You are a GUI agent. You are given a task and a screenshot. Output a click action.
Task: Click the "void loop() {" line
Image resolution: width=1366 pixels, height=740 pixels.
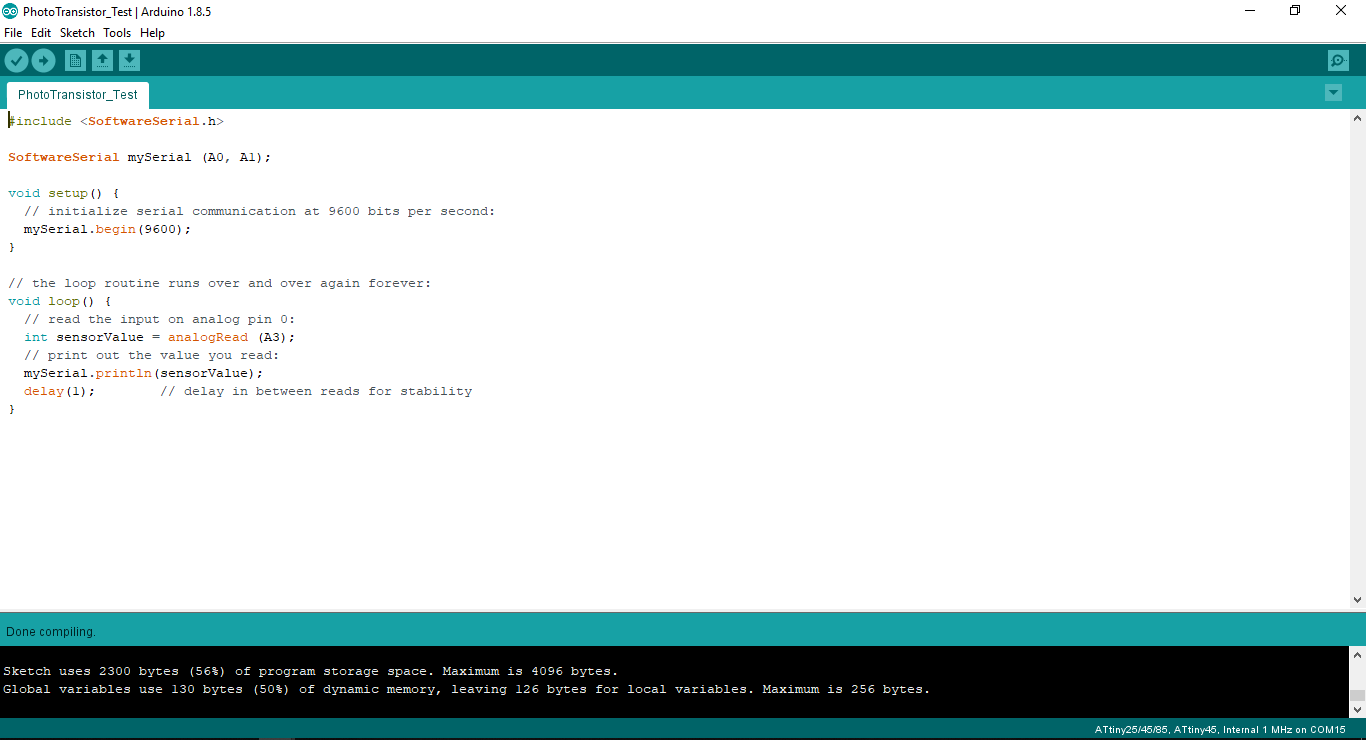click(60, 301)
